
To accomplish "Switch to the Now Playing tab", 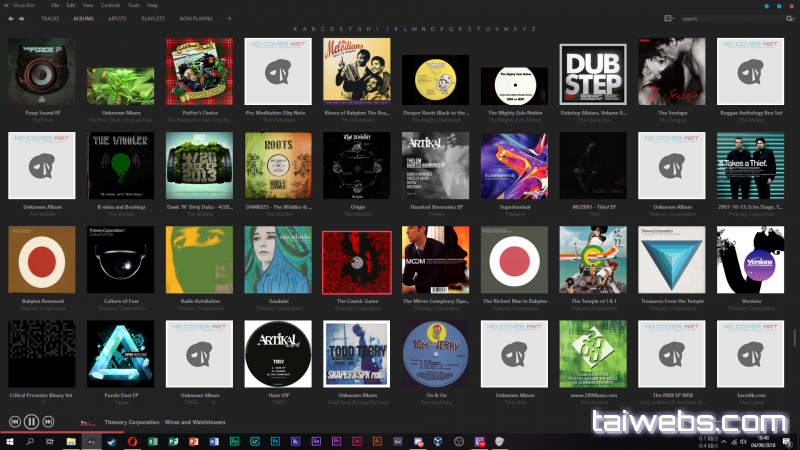I will click(x=196, y=18).
